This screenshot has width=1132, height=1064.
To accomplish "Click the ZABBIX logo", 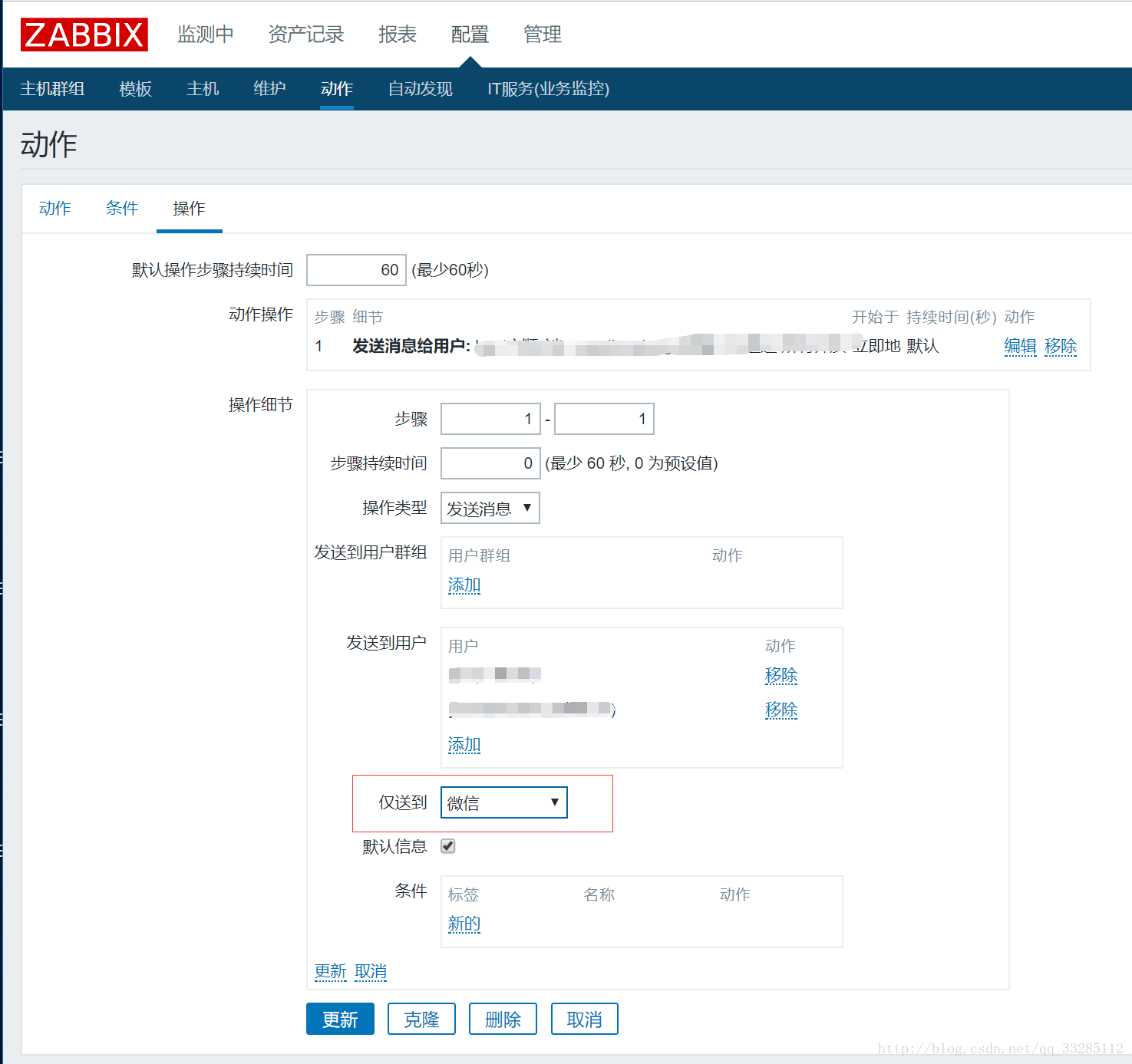I will point(84,35).
